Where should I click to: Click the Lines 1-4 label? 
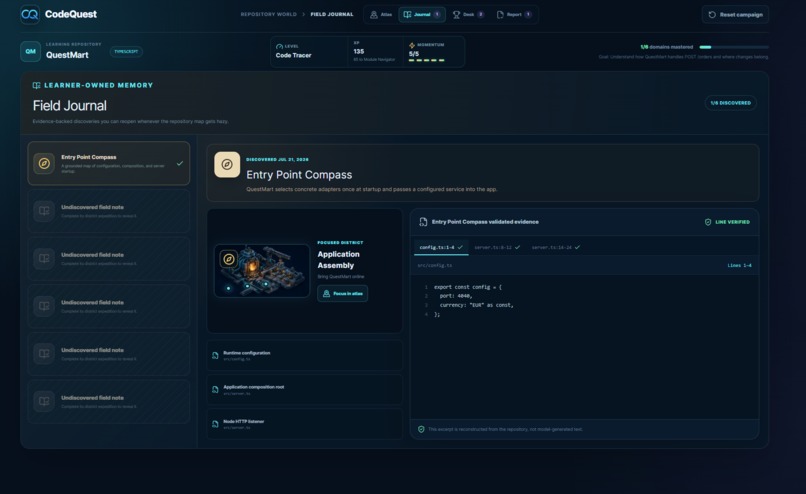[739, 266]
